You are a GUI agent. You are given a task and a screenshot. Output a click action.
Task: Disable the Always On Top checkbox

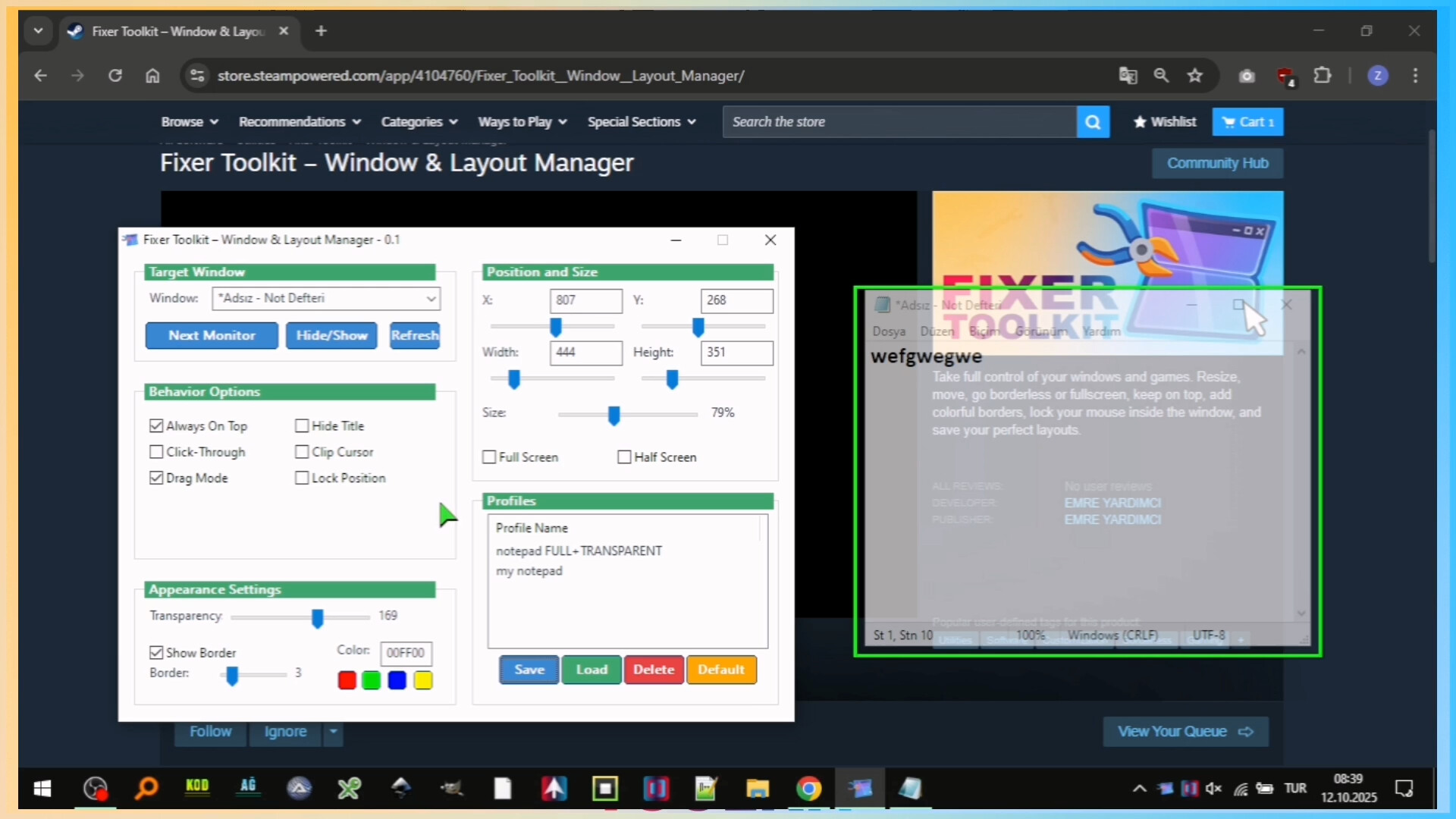click(x=157, y=426)
